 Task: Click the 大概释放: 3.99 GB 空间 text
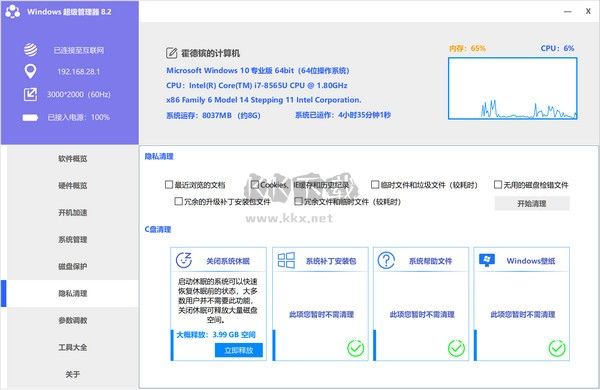[216, 335]
